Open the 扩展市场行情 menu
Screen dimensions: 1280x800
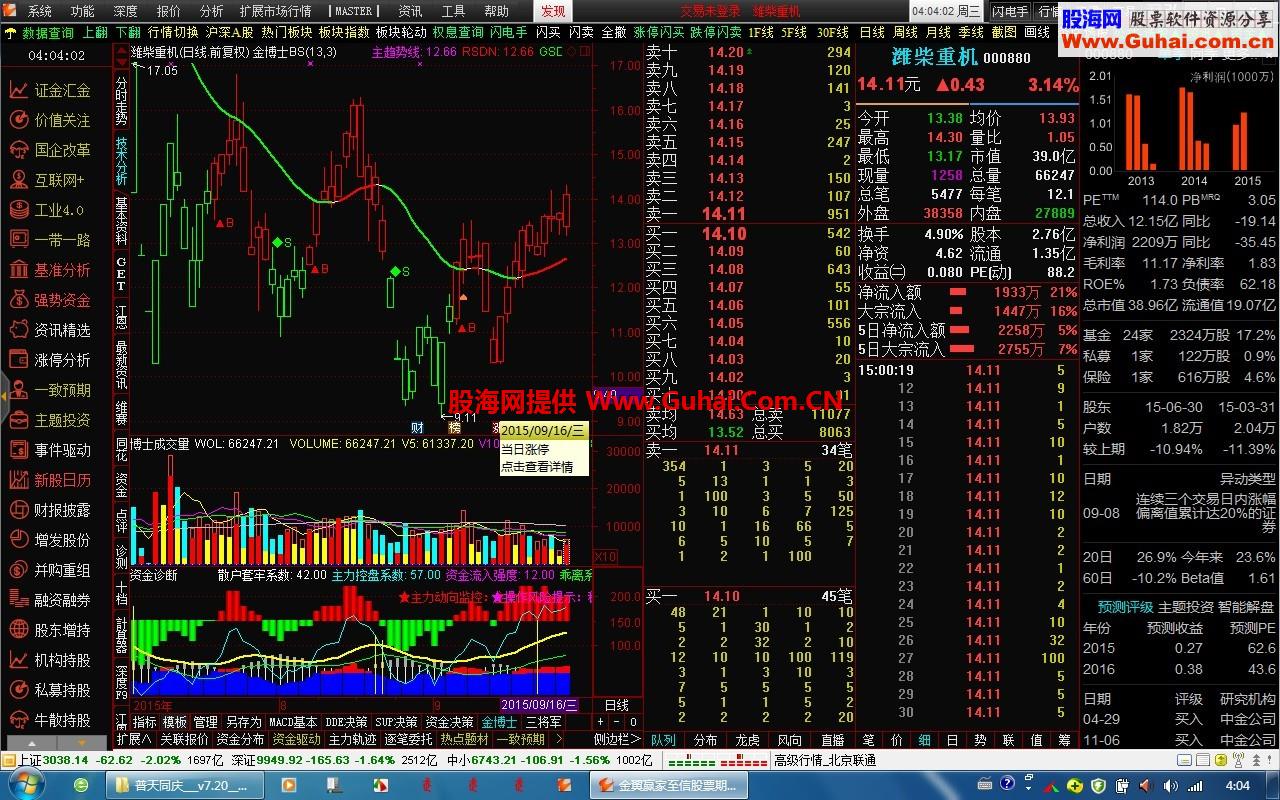click(x=275, y=11)
